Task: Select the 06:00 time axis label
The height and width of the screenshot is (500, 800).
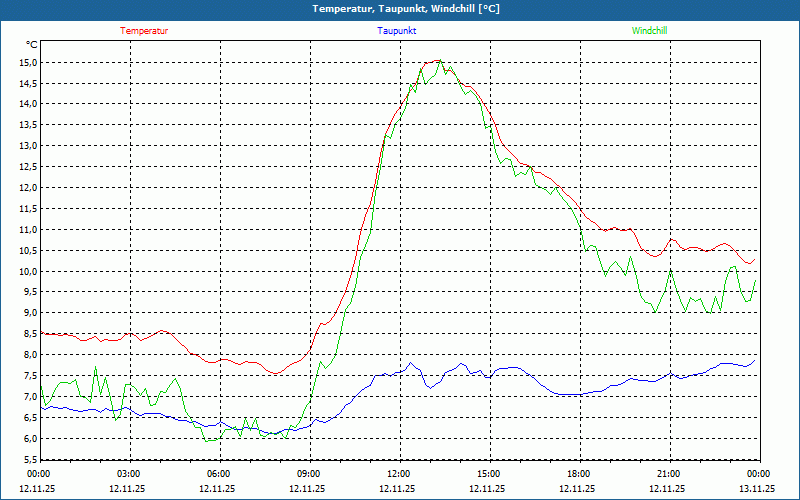Action: click(x=218, y=474)
